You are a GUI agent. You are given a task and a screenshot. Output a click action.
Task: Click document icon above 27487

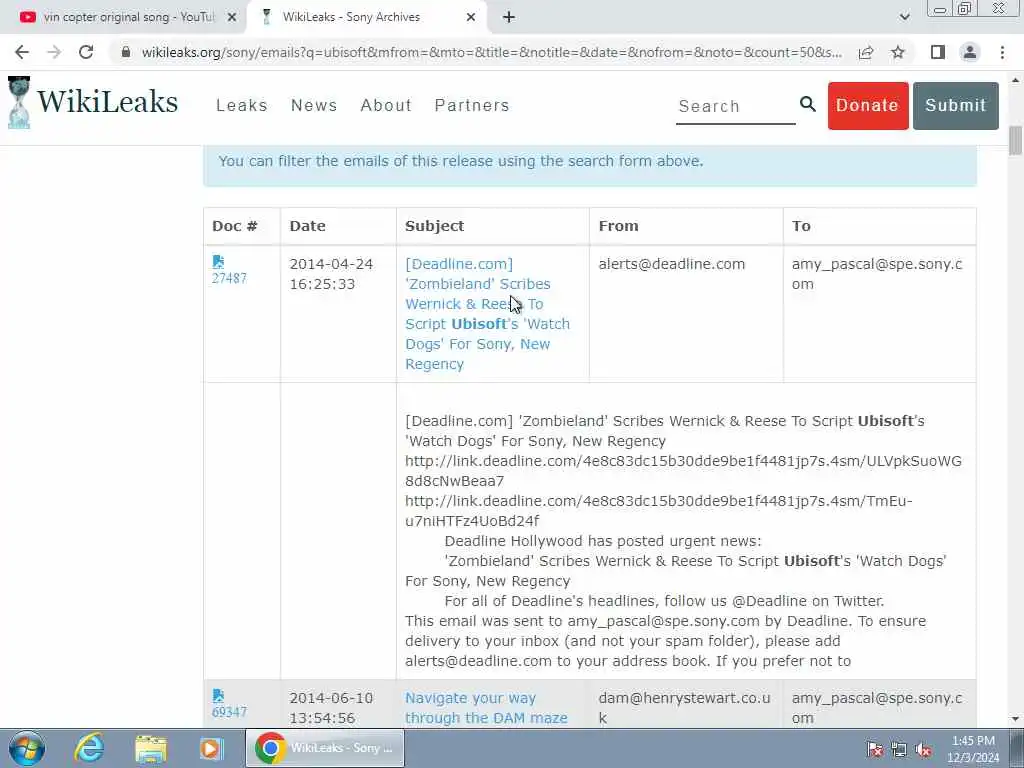pyautogui.click(x=218, y=262)
